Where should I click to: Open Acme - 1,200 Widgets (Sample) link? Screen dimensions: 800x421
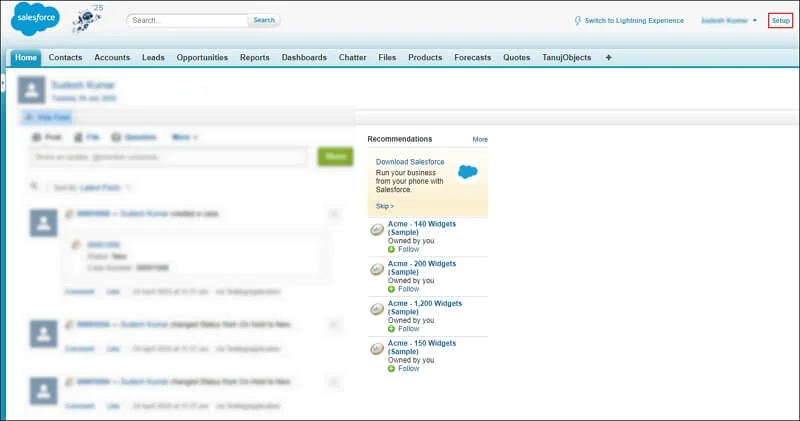pos(425,307)
